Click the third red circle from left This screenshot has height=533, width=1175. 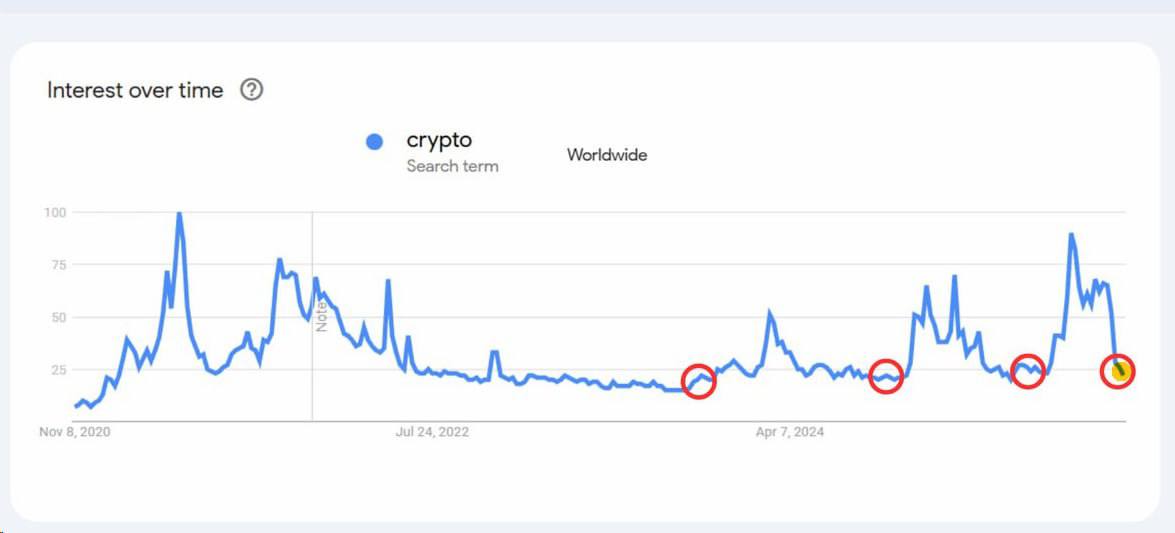[x=1028, y=370]
